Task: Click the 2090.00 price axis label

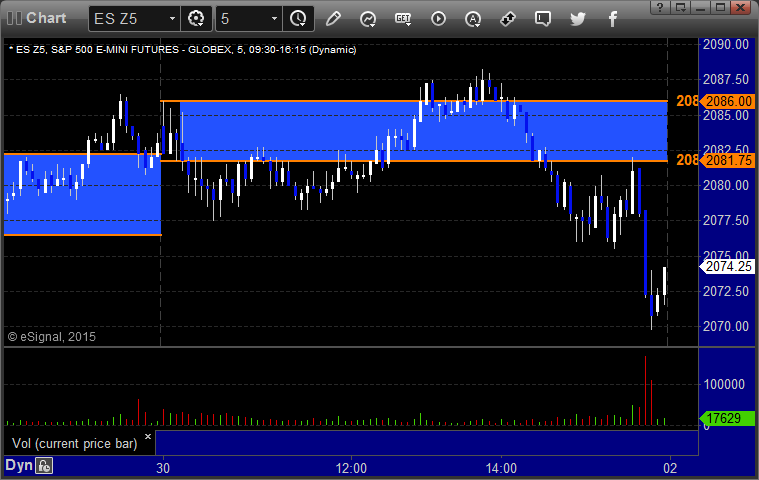Action: pos(726,45)
